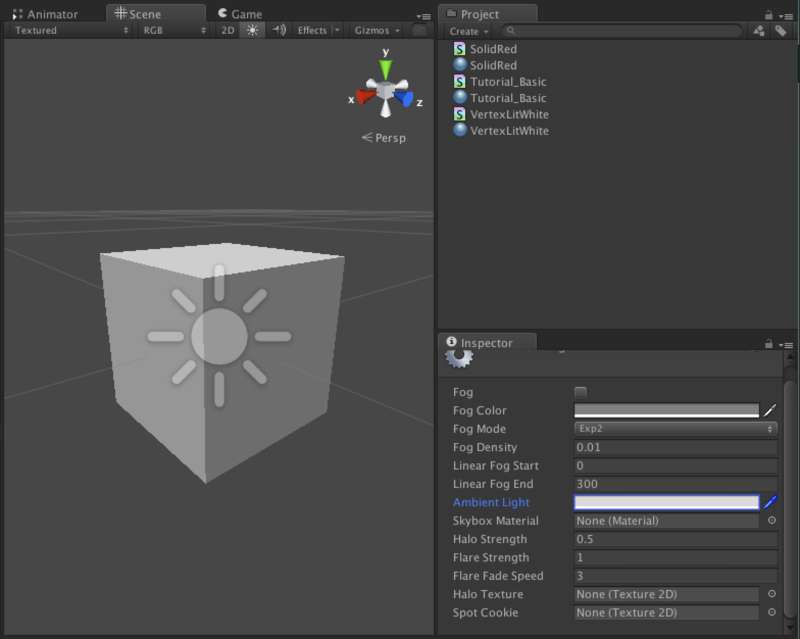Toggle the Inspector panel lock

click(x=768, y=344)
